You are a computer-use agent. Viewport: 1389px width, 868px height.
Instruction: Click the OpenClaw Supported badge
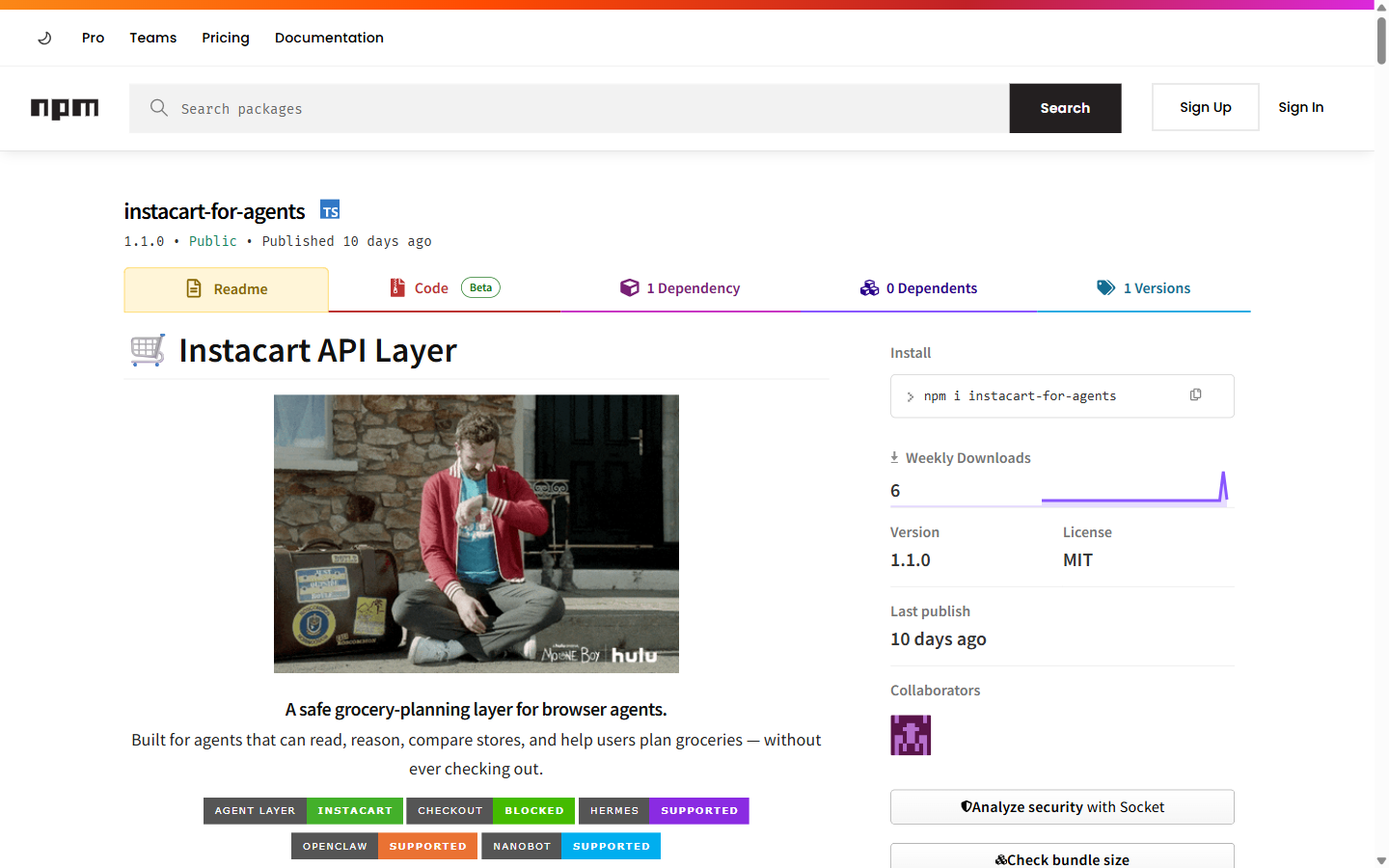pyautogui.click(x=384, y=847)
